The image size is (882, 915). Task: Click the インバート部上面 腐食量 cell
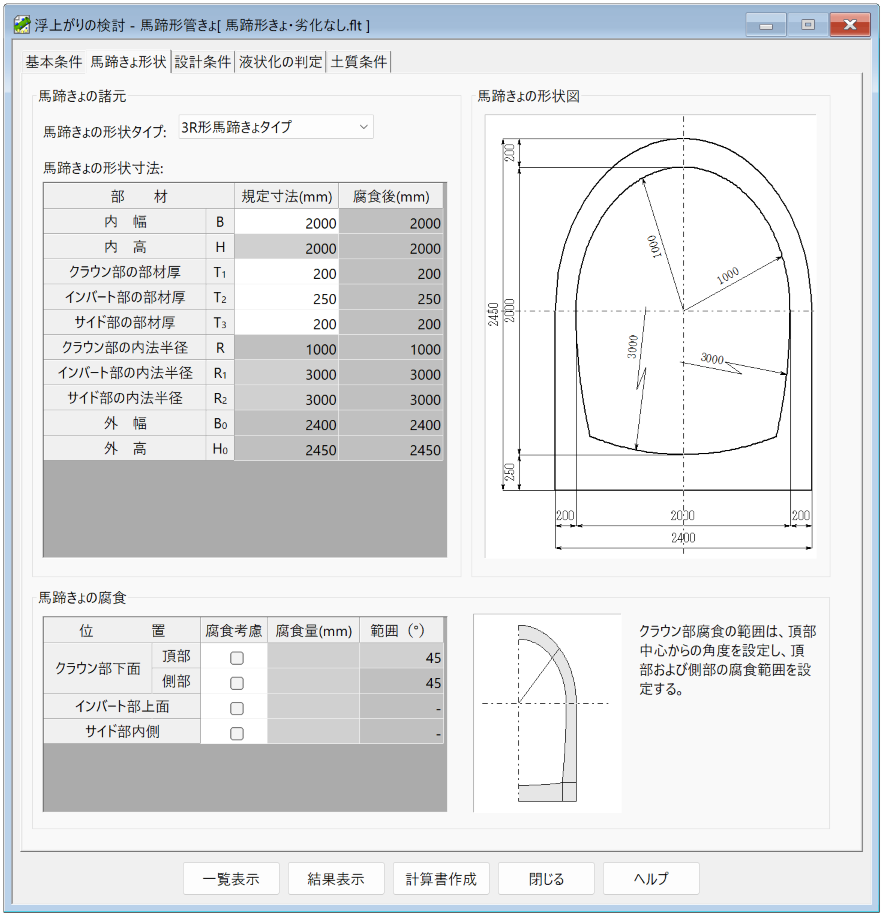point(313,707)
